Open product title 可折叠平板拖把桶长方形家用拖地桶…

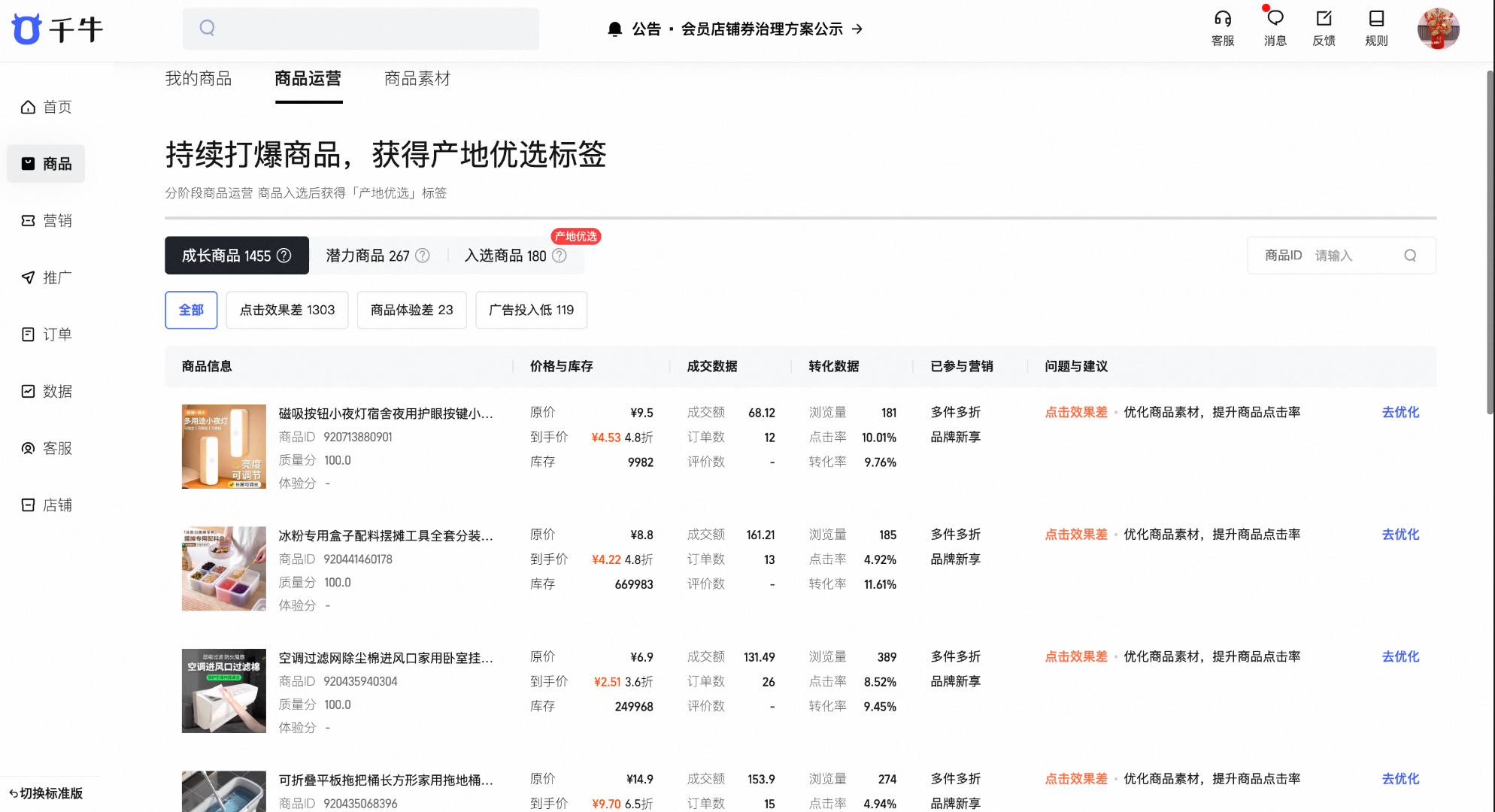(386, 780)
